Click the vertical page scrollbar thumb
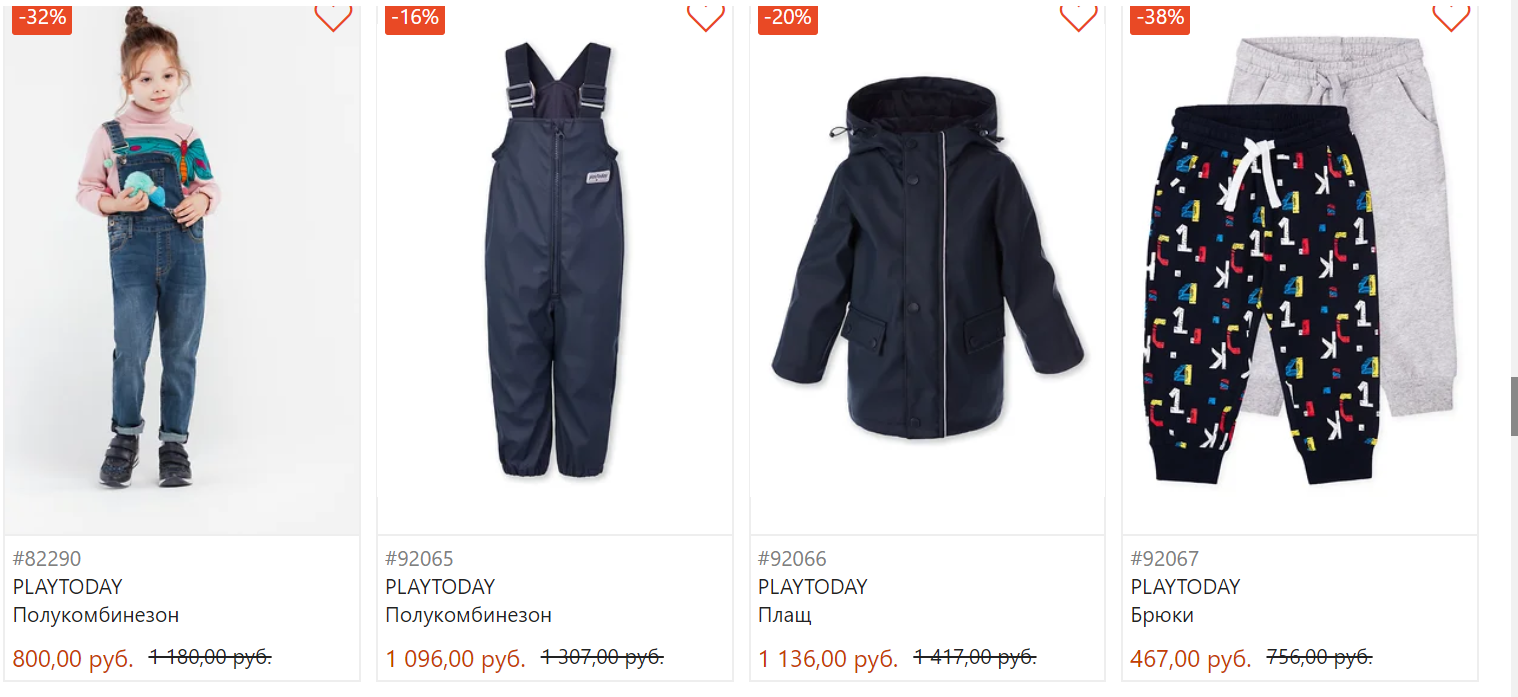1518x697 pixels. [1514, 406]
